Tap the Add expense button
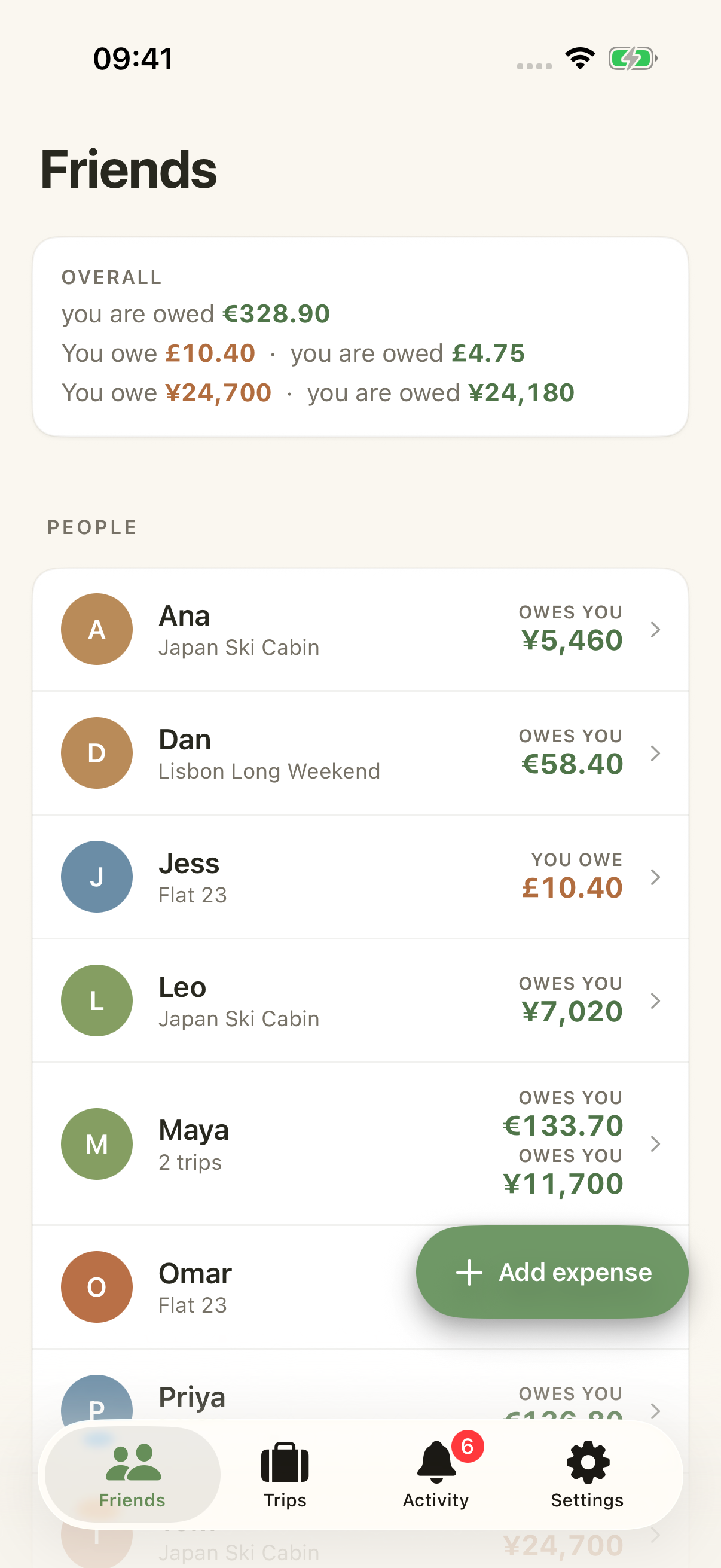The image size is (721, 1568). click(552, 1272)
